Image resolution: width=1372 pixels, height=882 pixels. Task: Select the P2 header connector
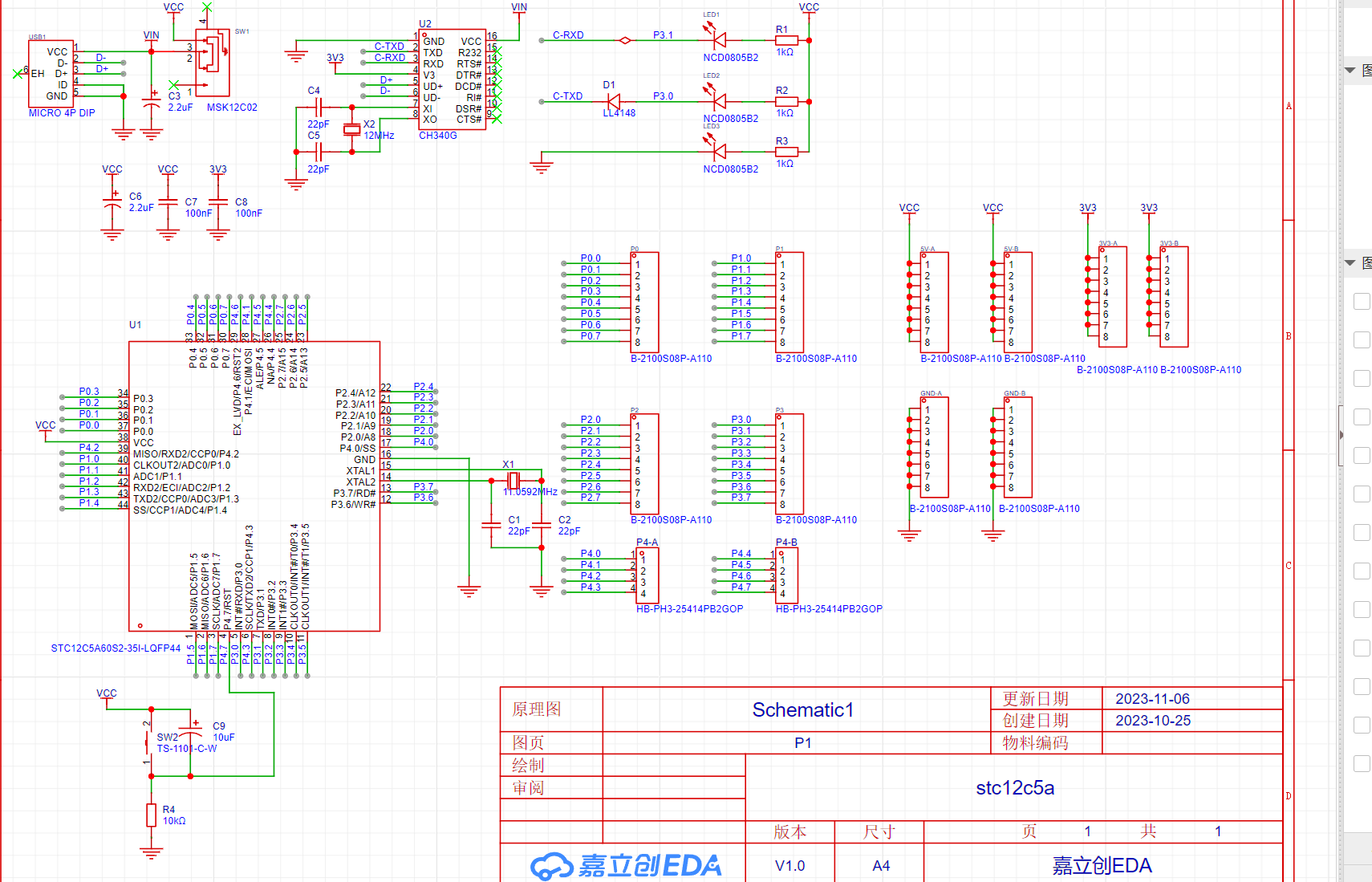[644, 464]
